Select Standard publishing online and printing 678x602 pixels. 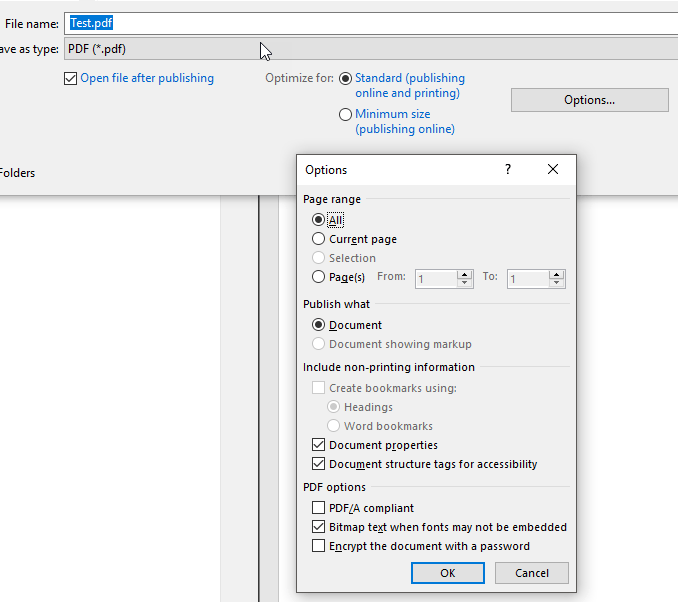point(346,78)
